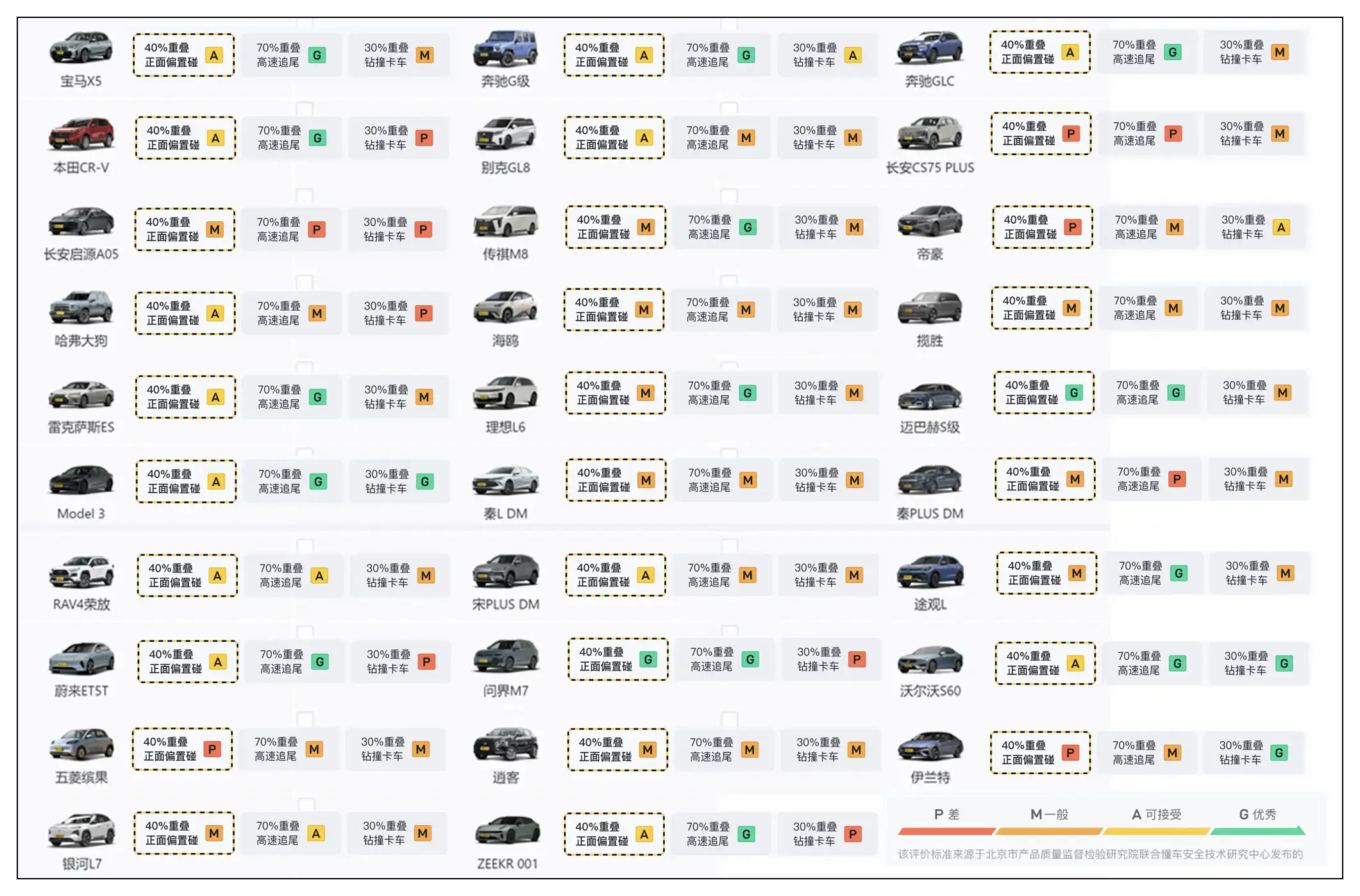This screenshot has height=896, width=1360.
Task: Click the 五菱缤果 car thumbnail
Action: pyautogui.click(x=81, y=744)
